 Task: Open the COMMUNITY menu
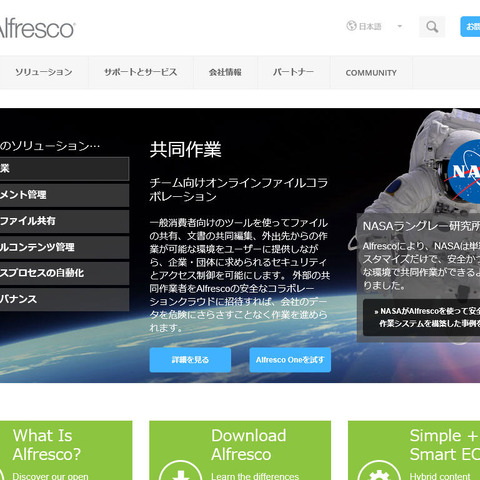tap(371, 72)
